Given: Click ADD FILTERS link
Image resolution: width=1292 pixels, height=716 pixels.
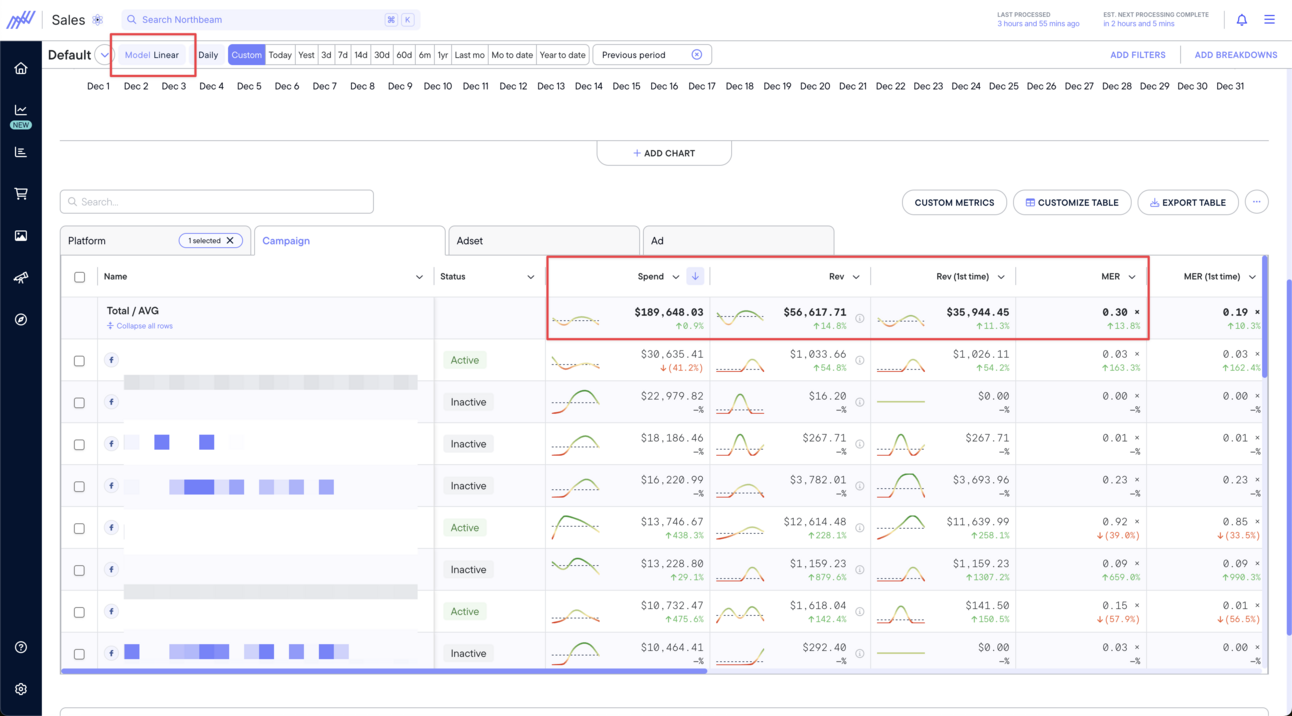Looking at the screenshot, I should (1137, 55).
